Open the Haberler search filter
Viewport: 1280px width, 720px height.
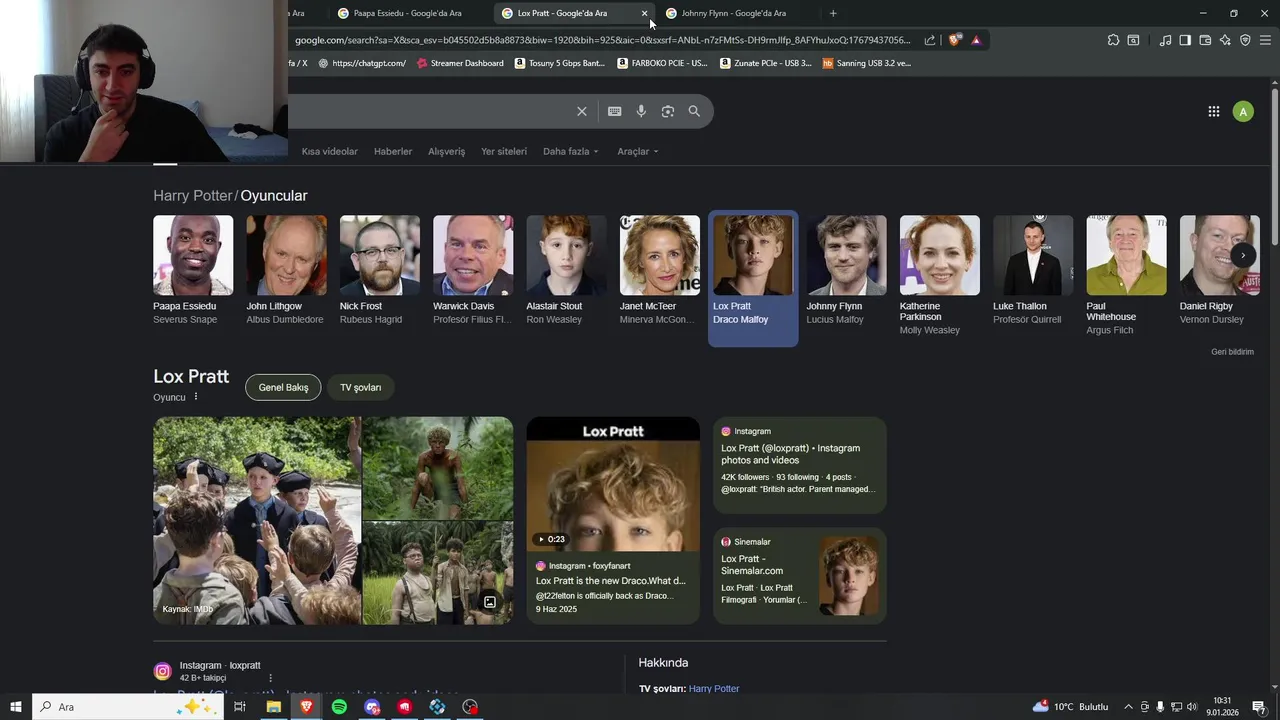pos(393,151)
